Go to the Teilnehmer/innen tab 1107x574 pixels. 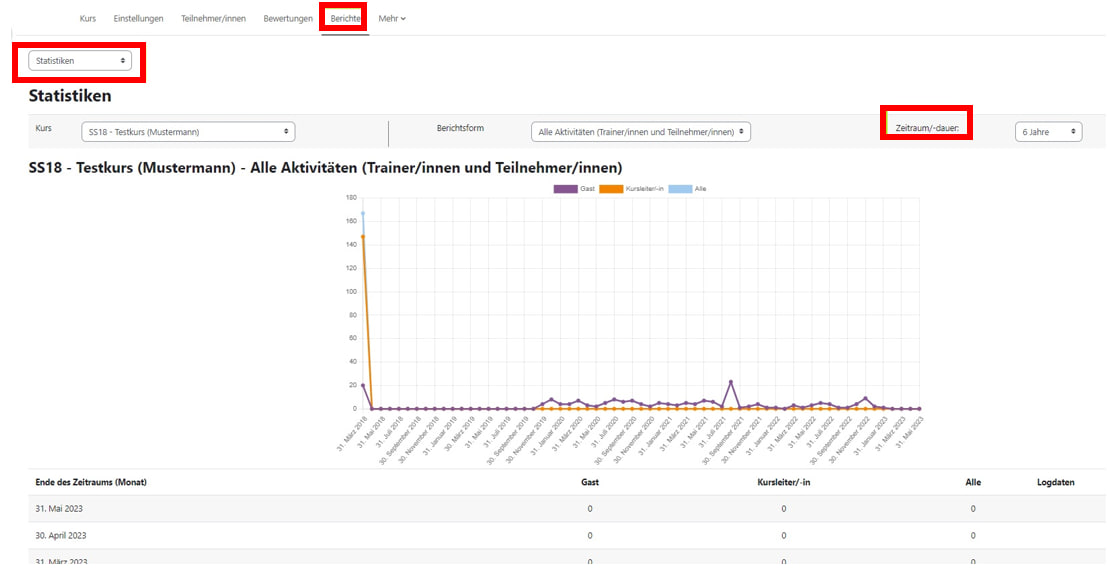tap(213, 18)
